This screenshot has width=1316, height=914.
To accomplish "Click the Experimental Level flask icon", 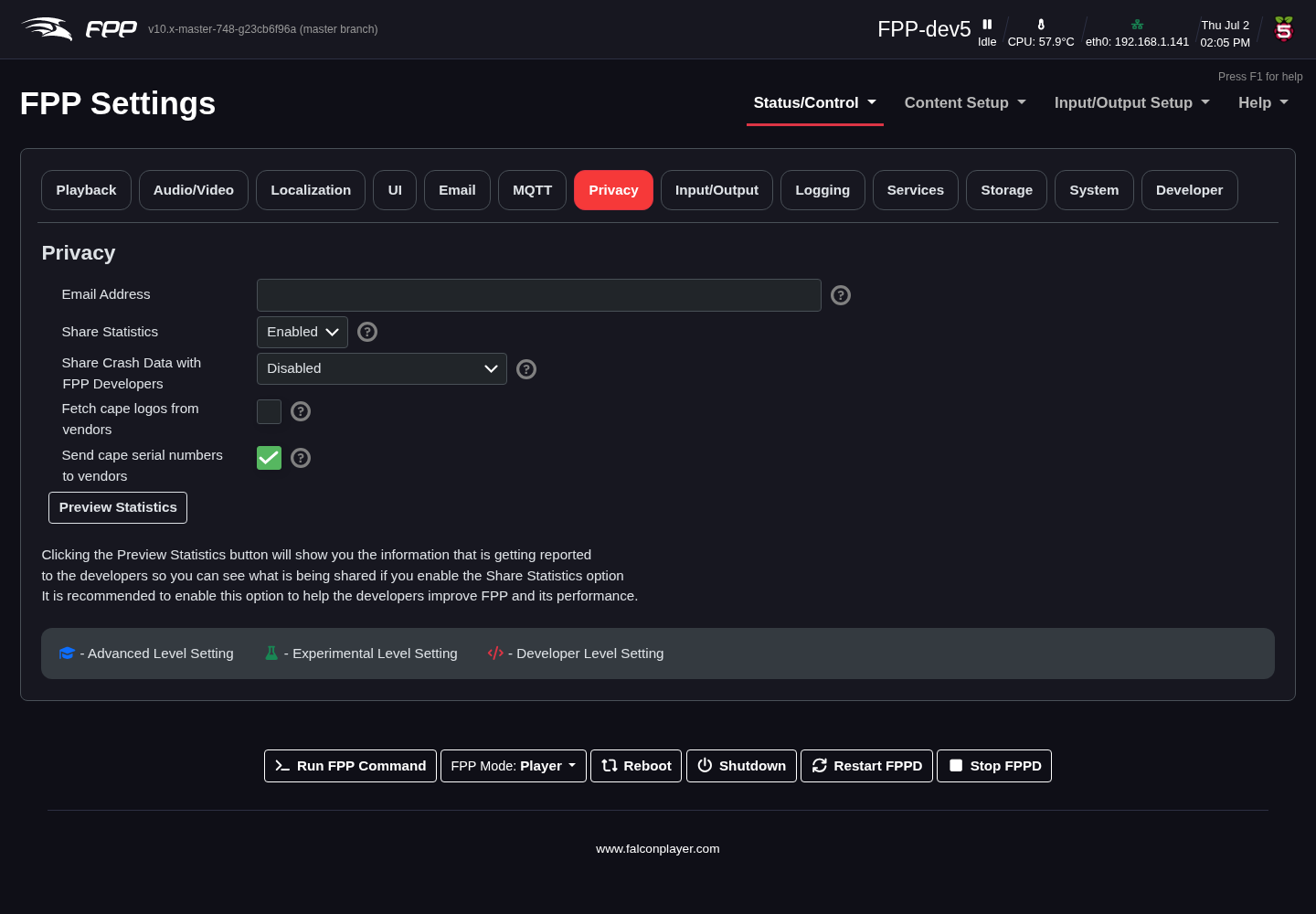I will click(x=271, y=654).
